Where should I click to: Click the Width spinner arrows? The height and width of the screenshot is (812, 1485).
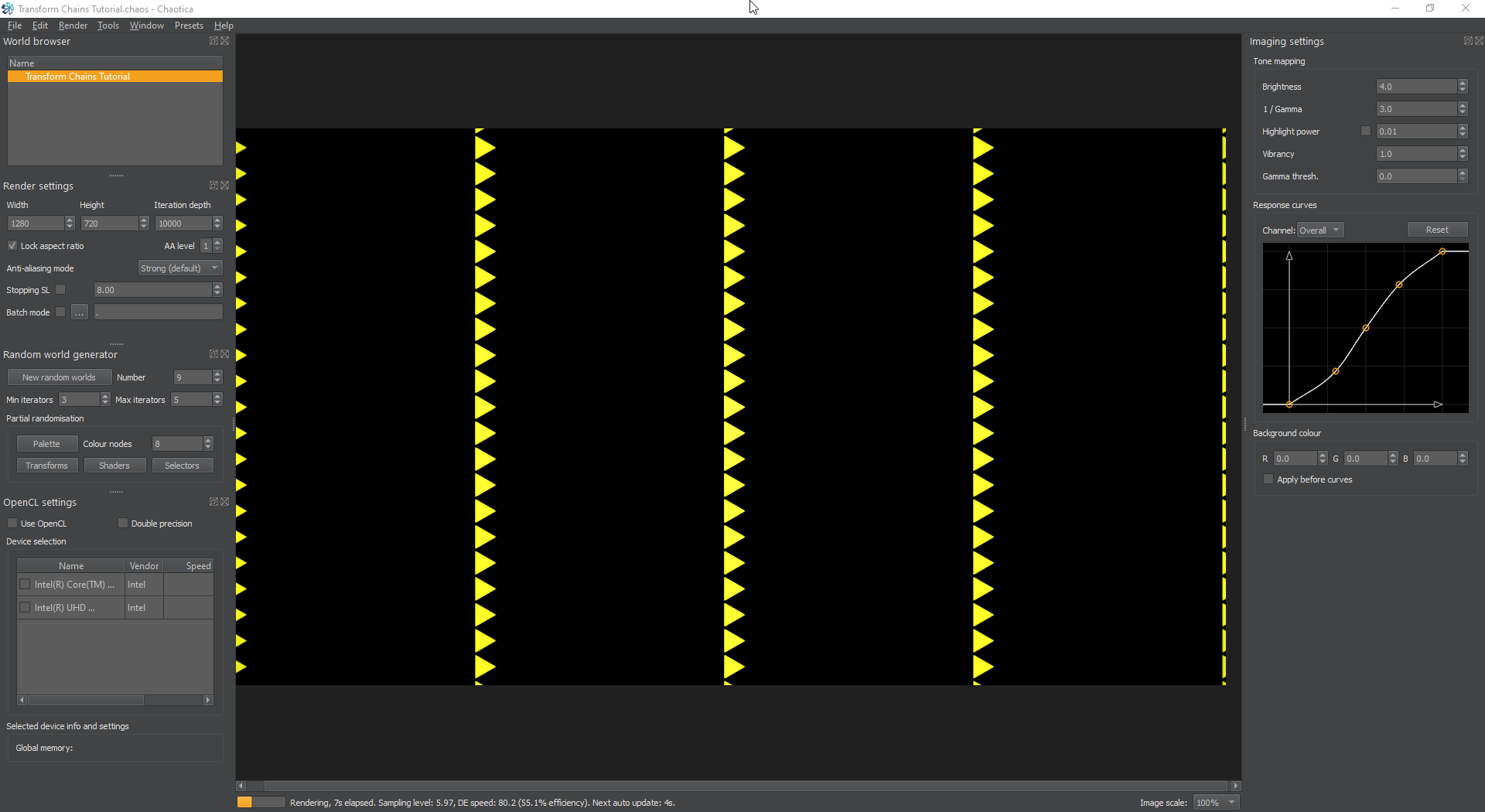(70, 223)
